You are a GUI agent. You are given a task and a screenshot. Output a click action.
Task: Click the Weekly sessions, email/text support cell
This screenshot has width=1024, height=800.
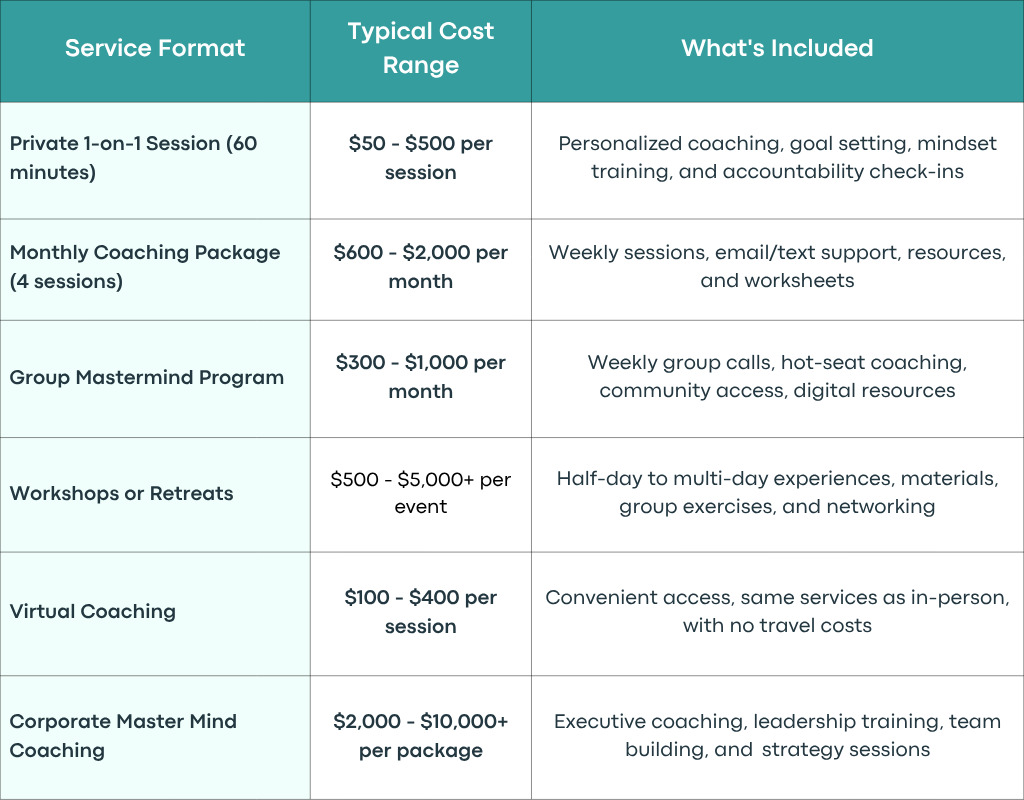click(777, 270)
